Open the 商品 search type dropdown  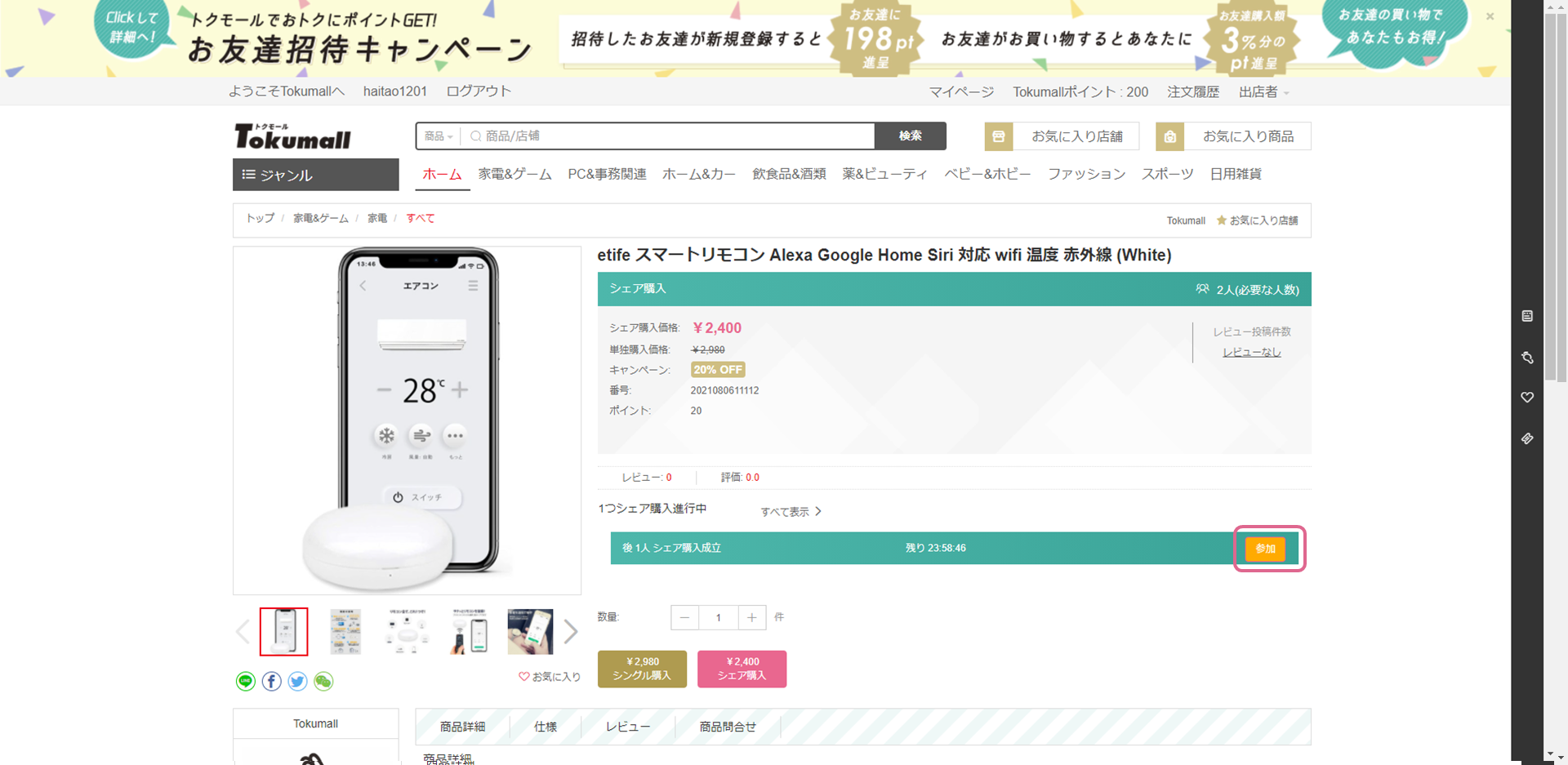pos(439,136)
